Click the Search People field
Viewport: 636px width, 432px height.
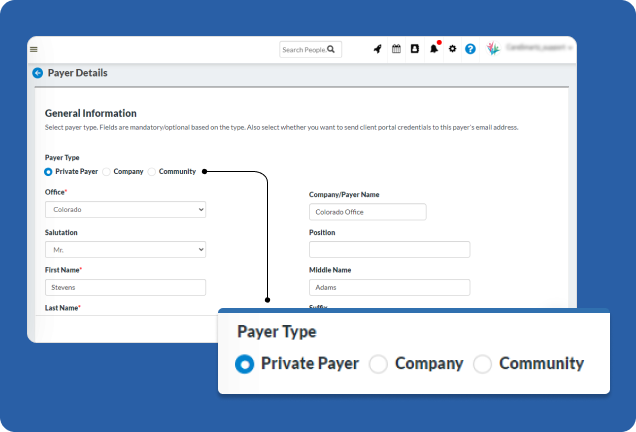coord(303,49)
